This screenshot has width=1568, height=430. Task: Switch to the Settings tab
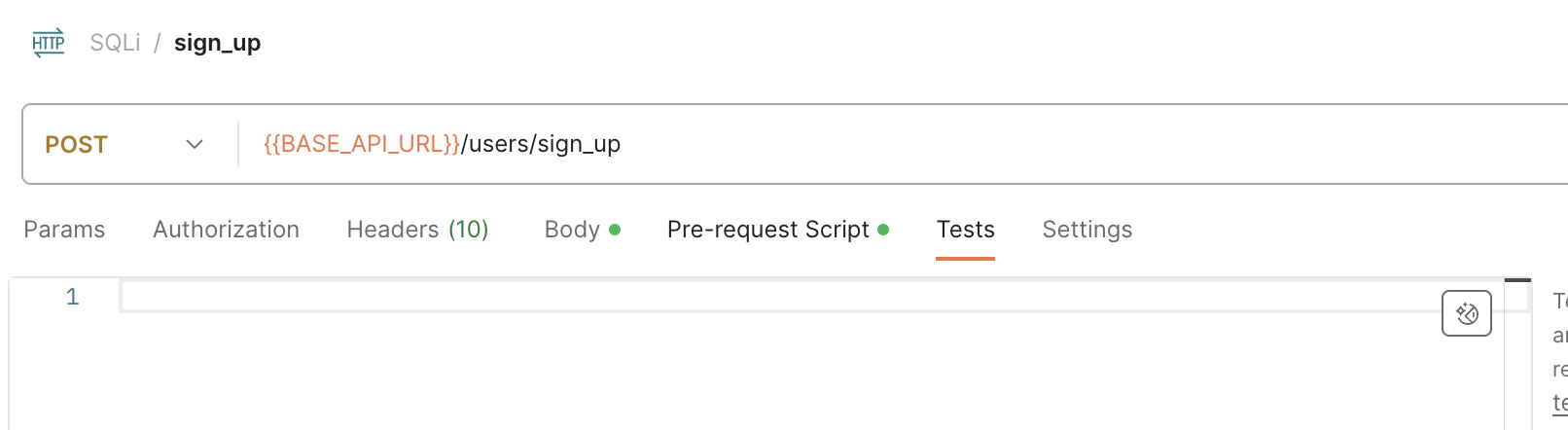point(1087,230)
